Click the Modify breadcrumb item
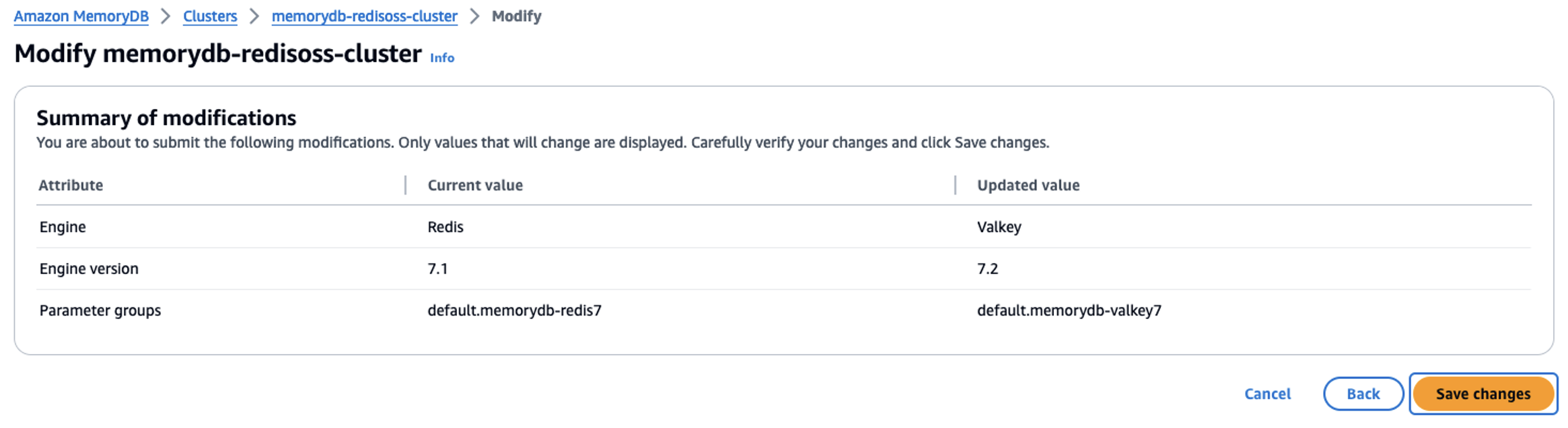The width and height of the screenshot is (1568, 428). [x=516, y=16]
